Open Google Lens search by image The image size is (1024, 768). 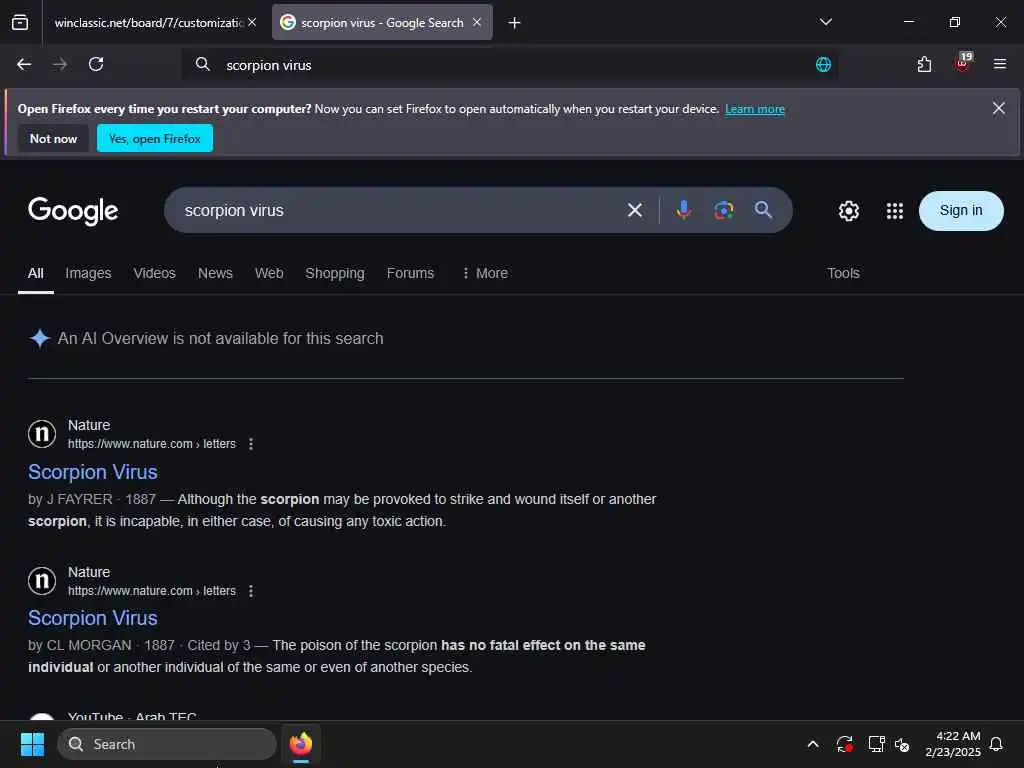pyautogui.click(x=724, y=210)
